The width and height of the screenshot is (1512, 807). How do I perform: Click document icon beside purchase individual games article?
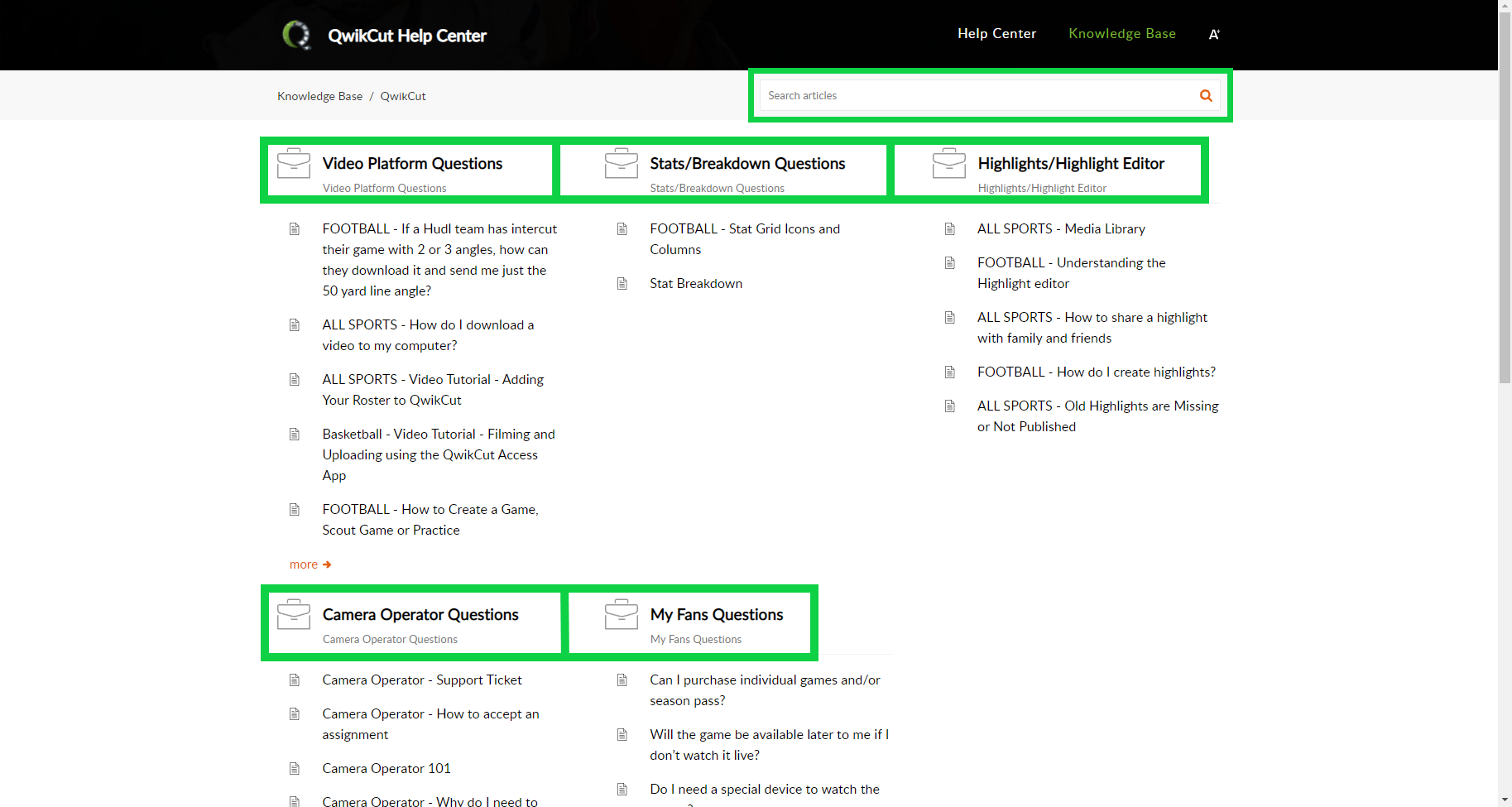click(622, 680)
